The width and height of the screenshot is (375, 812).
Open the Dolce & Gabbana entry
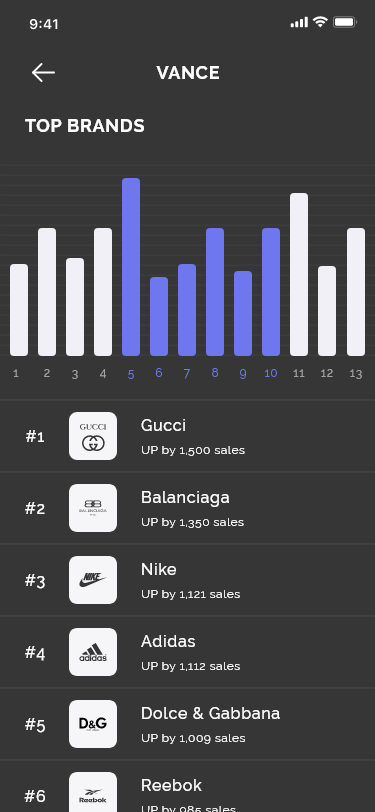(188, 724)
